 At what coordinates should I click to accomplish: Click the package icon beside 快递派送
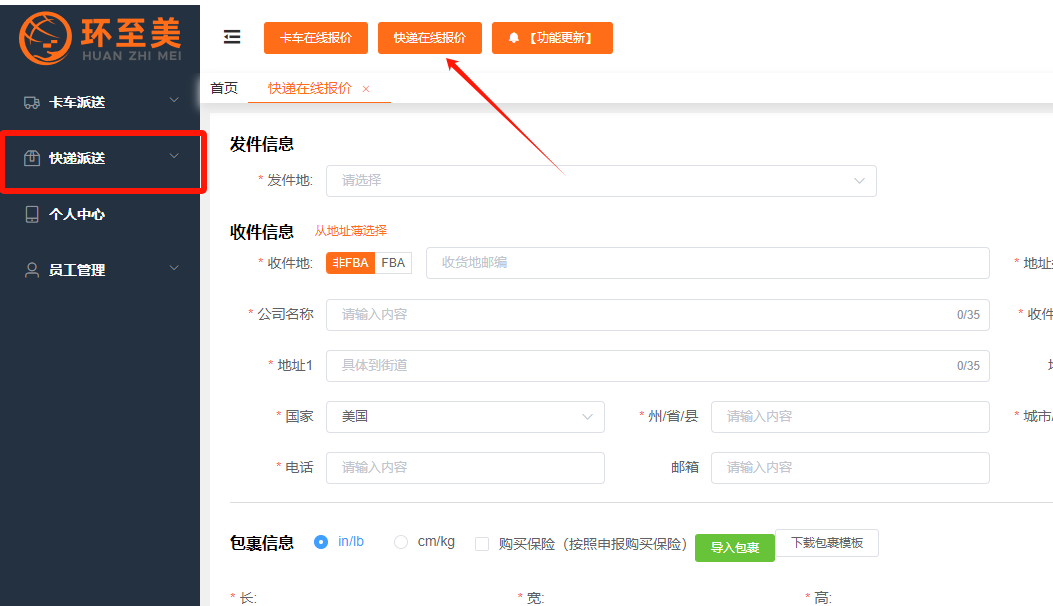(x=32, y=158)
